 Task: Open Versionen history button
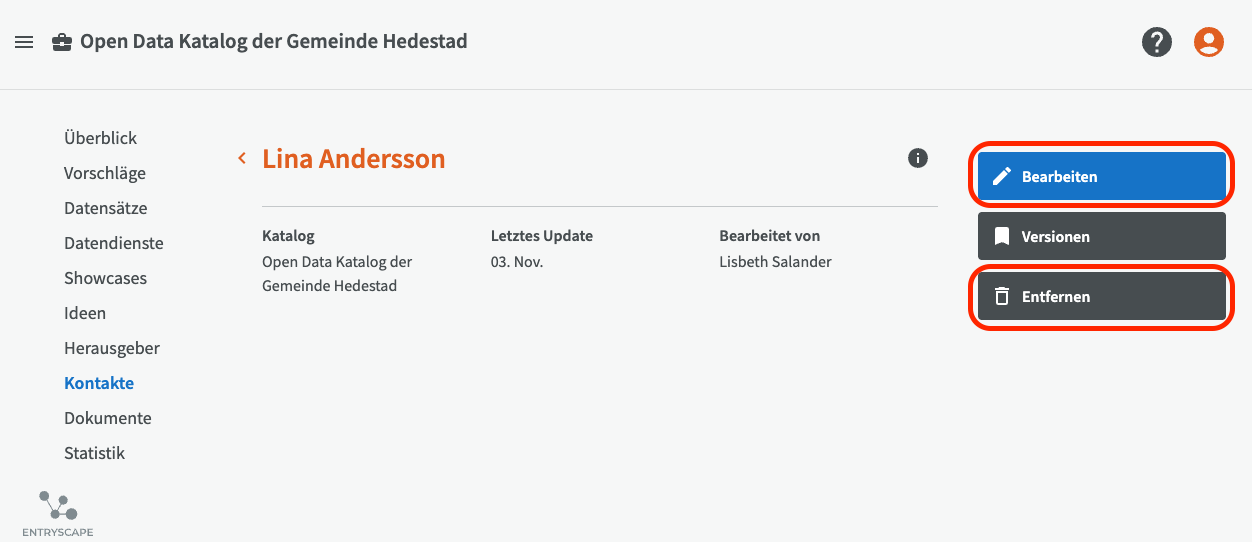click(x=1101, y=237)
